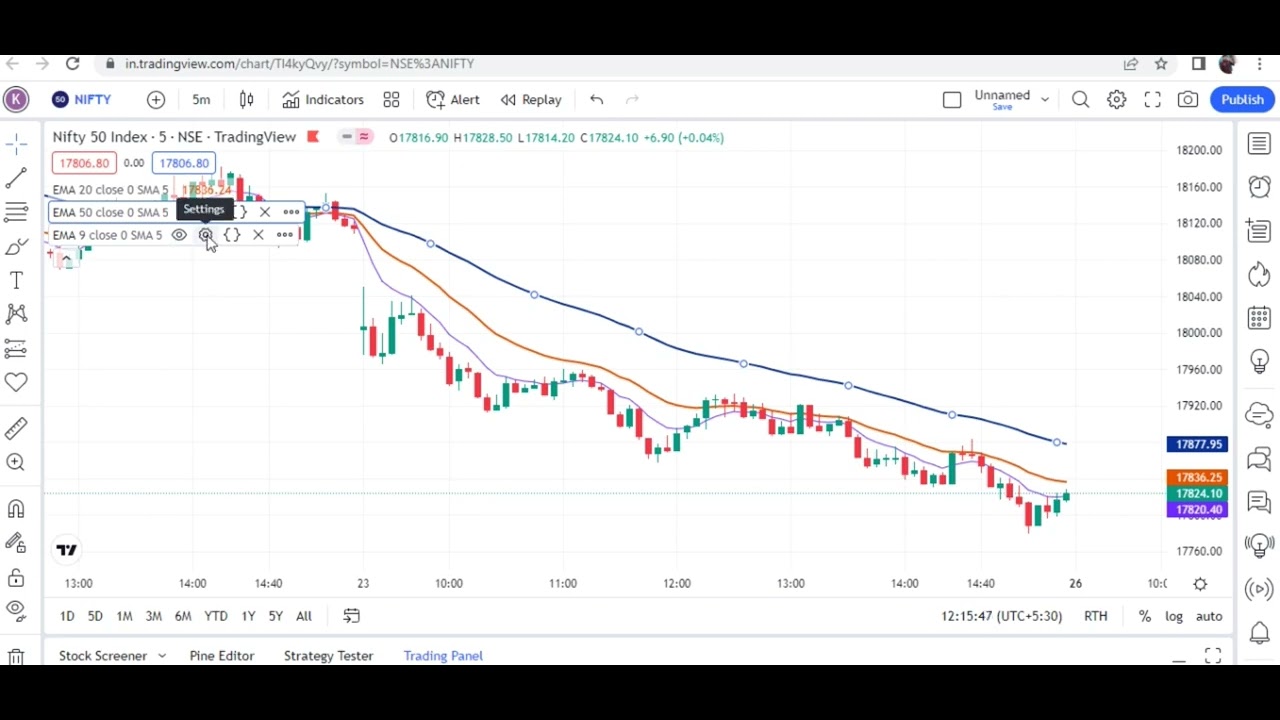Undo the last chart action
Image resolution: width=1280 pixels, height=720 pixels.
click(596, 99)
